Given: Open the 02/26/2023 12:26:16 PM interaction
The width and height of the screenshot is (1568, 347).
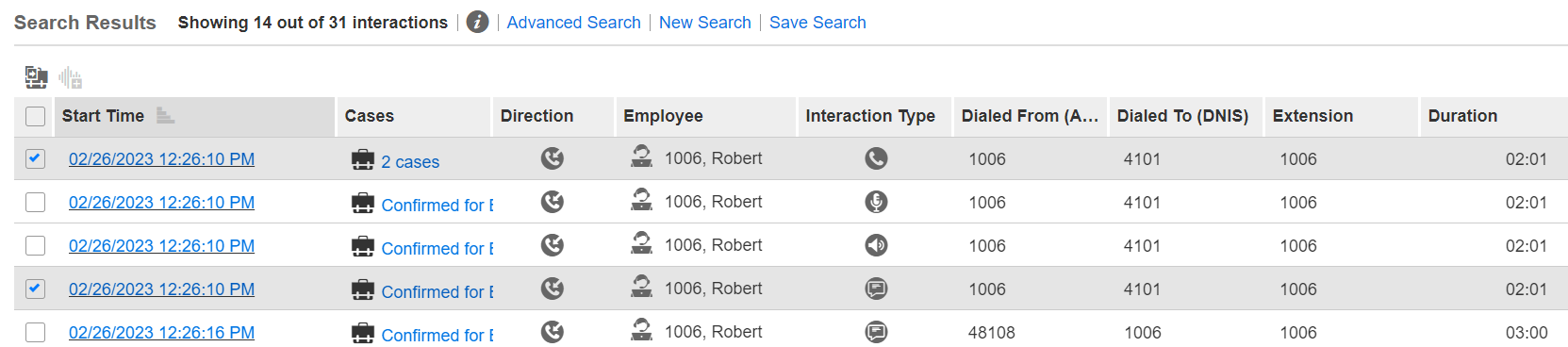Looking at the screenshot, I should pyautogui.click(x=161, y=333).
